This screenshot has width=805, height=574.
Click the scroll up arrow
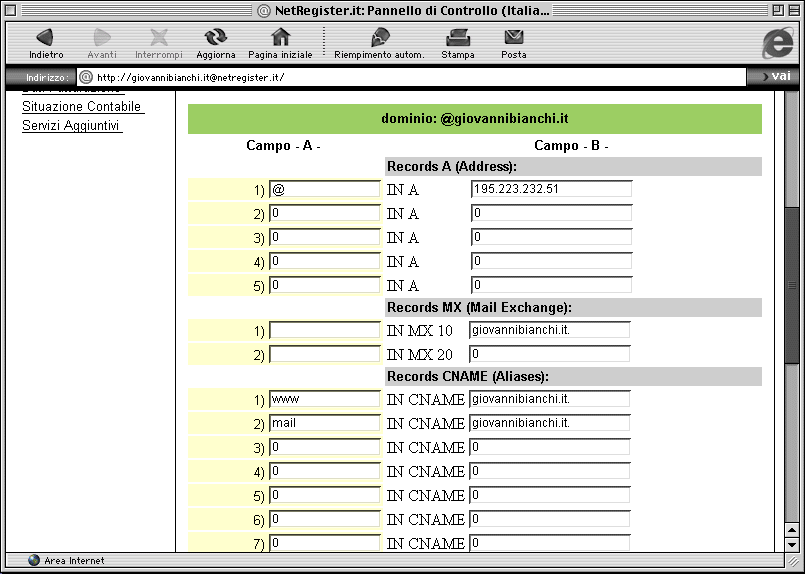tap(792, 530)
